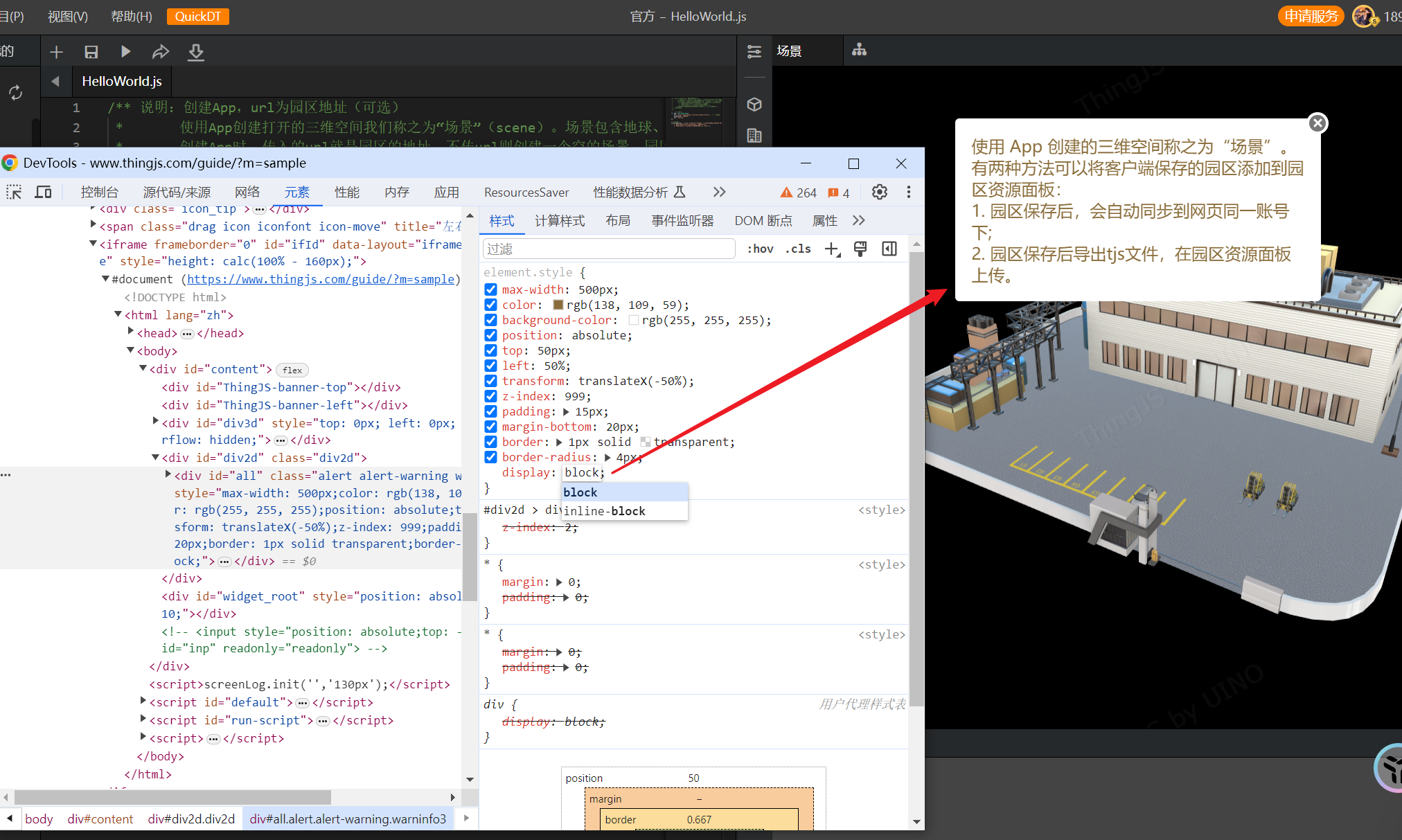Click the paint roller rendering icon in Styles
The width and height of the screenshot is (1402, 840).
pyautogui.click(x=860, y=249)
